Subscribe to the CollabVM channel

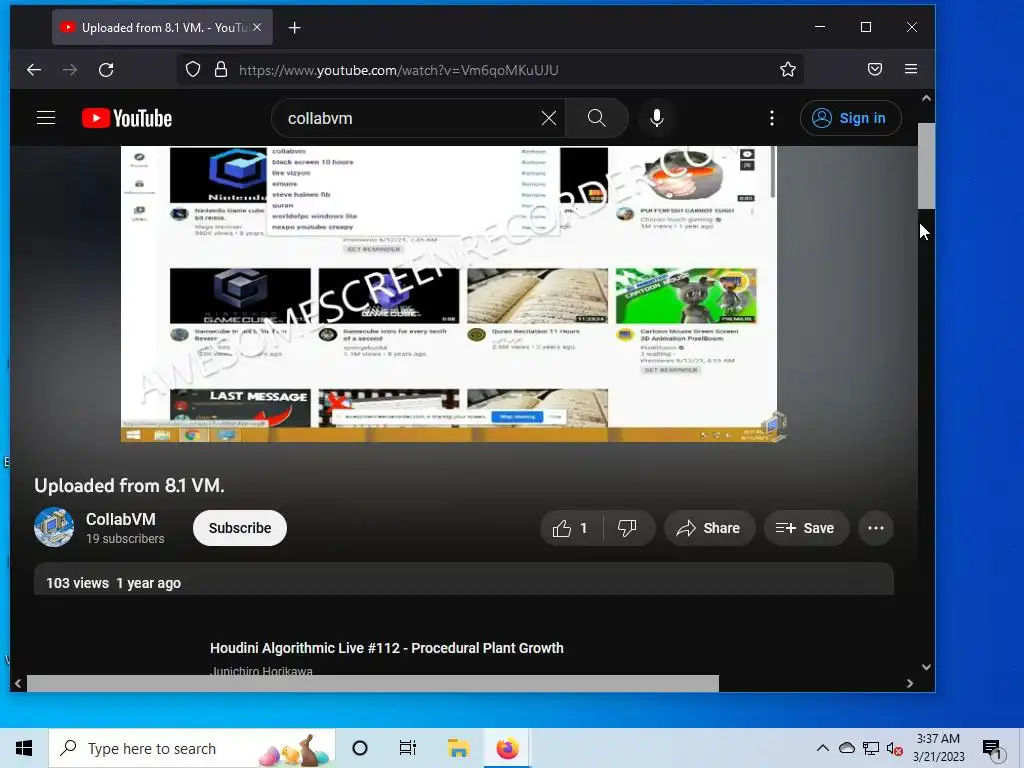point(240,528)
